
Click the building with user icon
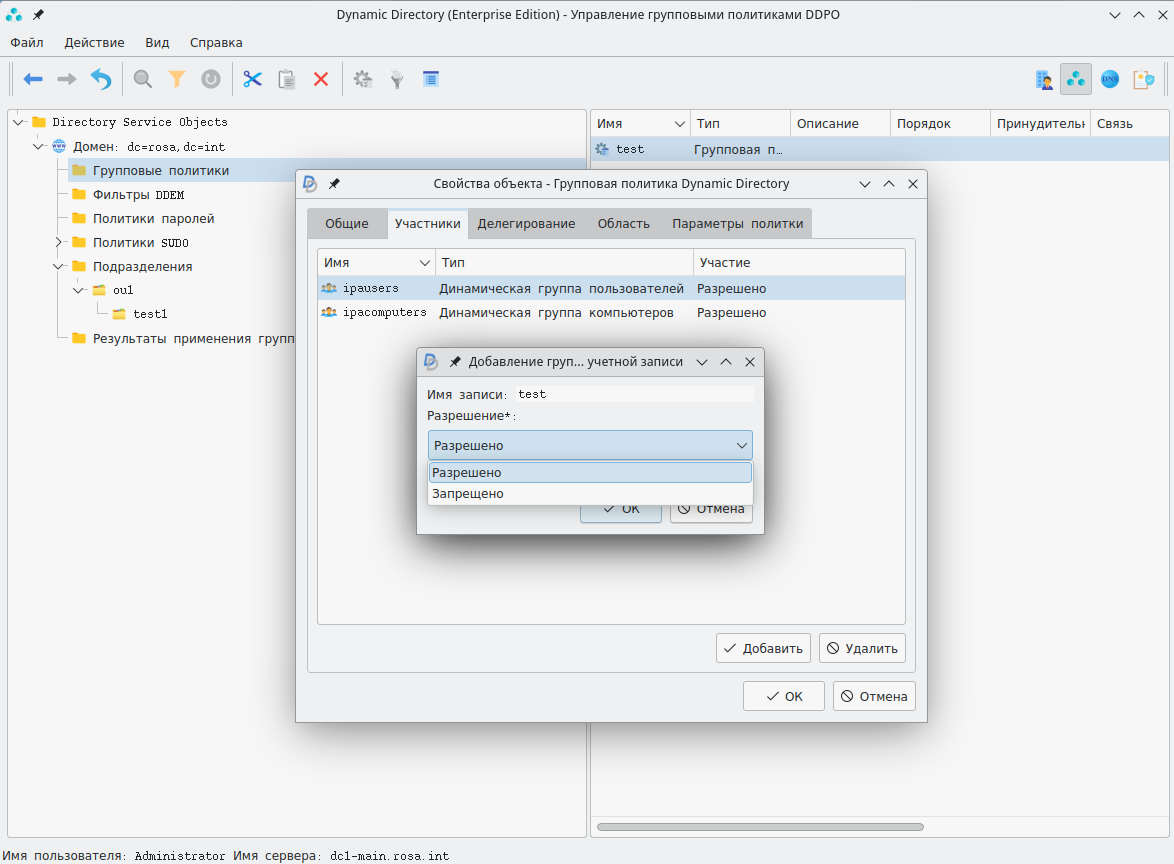(x=1045, y=79)
